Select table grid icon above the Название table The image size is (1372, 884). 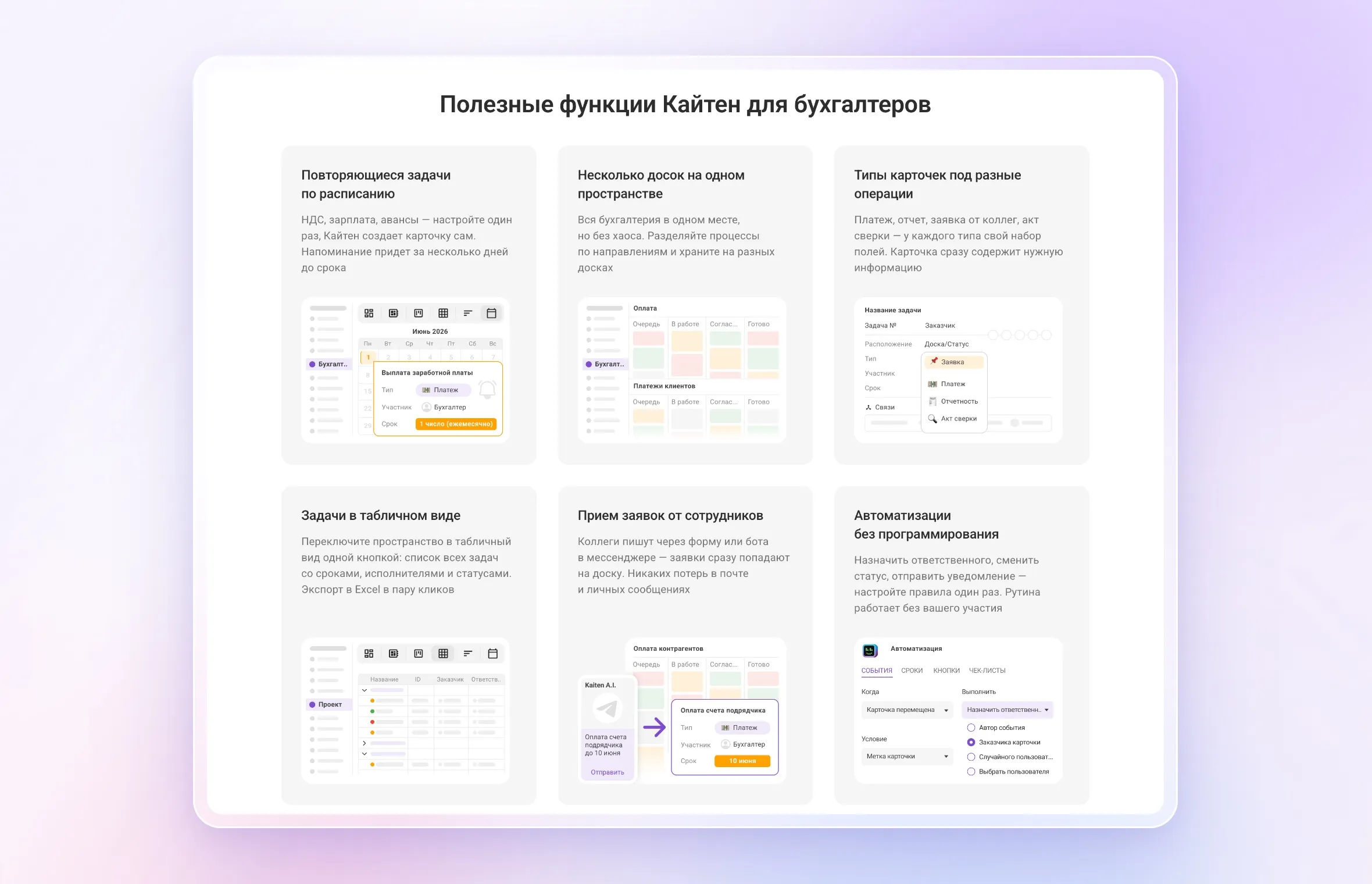[443, 654]
